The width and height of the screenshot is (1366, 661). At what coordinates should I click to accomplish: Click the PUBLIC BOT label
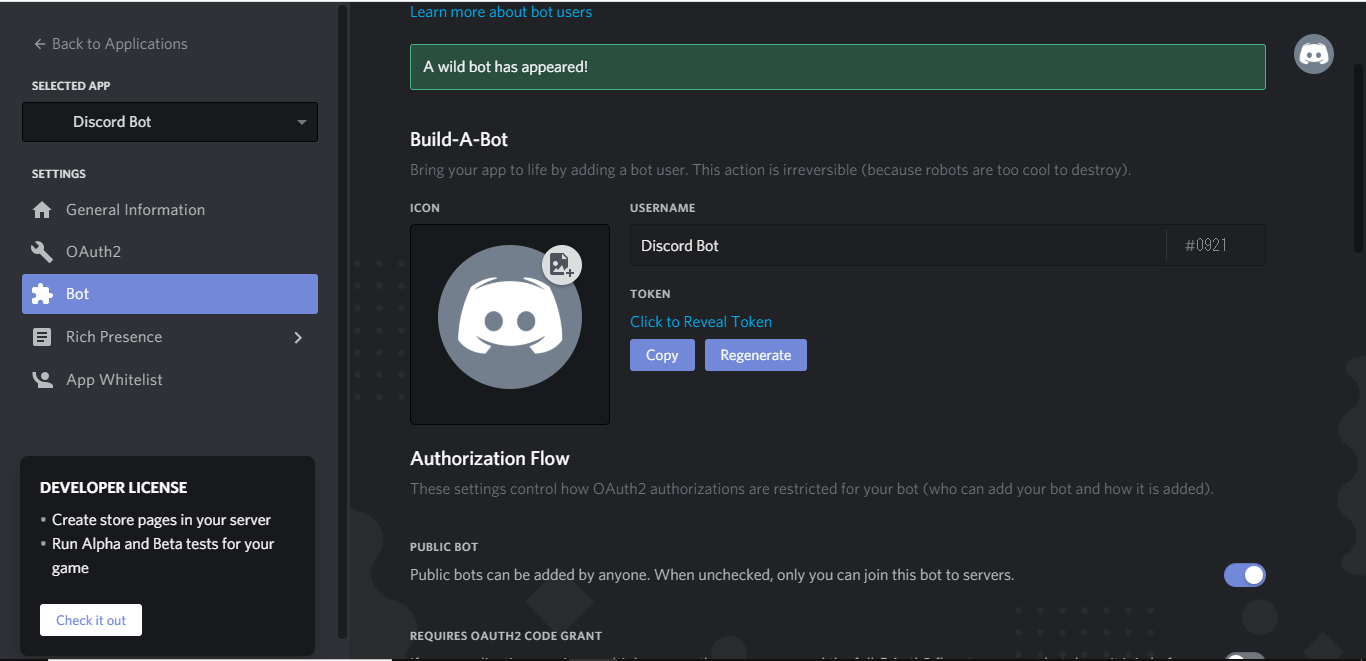tap(444, 547)
